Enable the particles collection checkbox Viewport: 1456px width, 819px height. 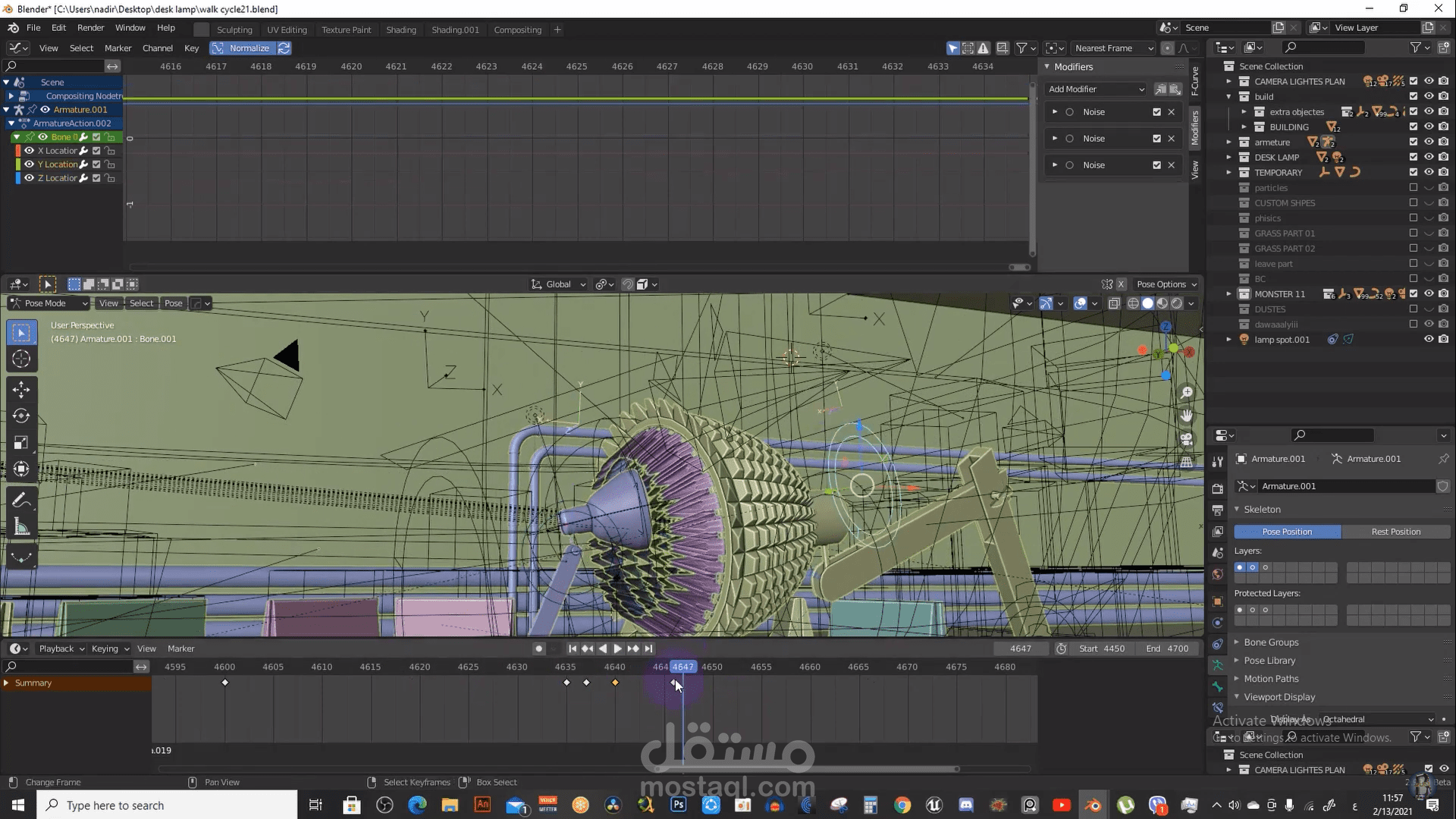[1413, 187]
